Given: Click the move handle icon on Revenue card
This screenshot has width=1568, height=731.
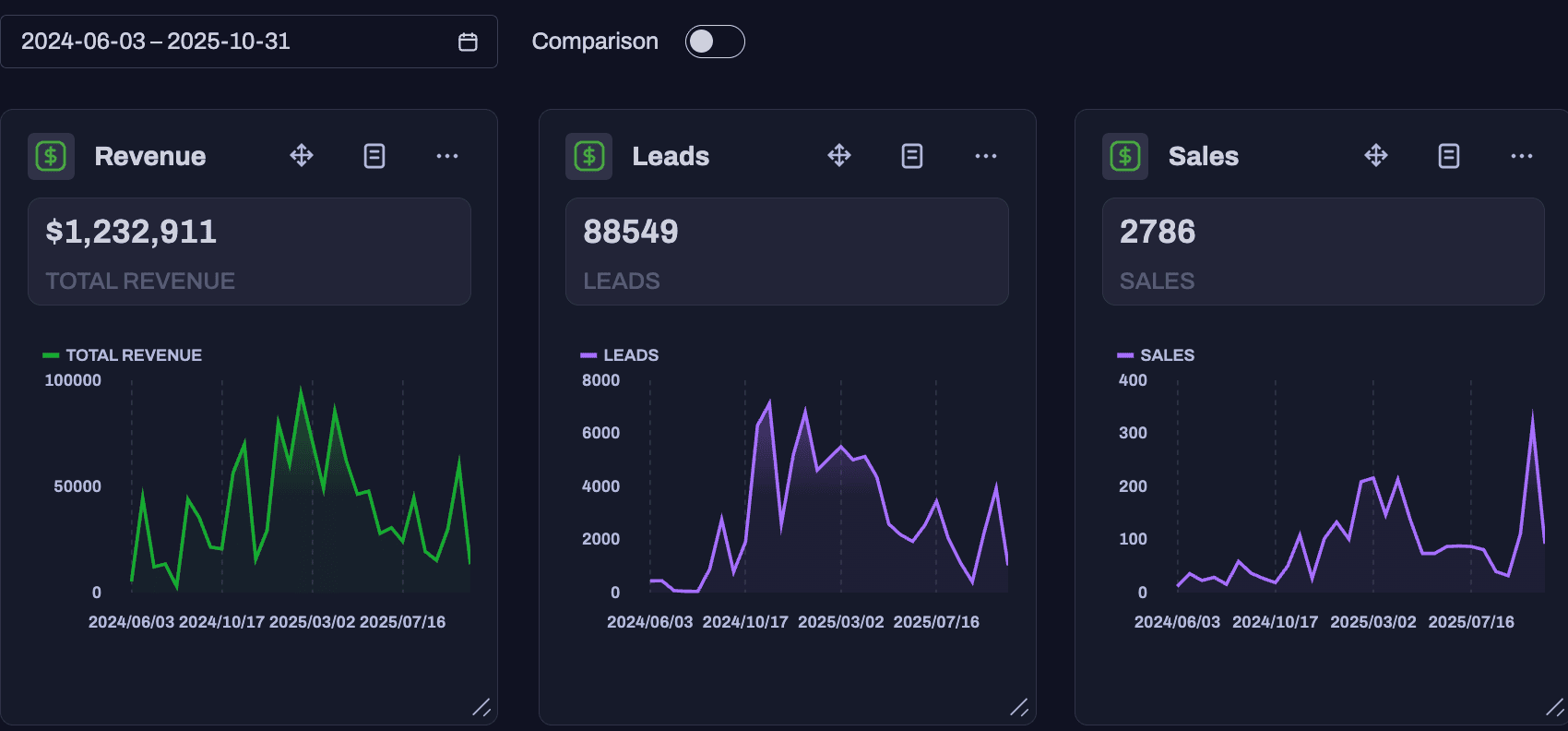Looking at the screenshot, I should point(302,156).
